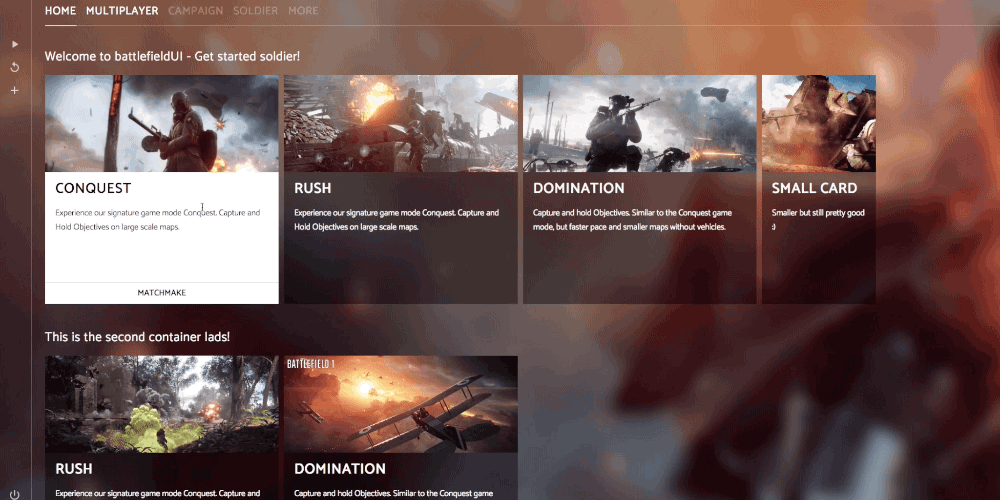The height and width of the screenshot is (500, 1000).
Task: Select the Conquest card image
Action: coord(162,124)
